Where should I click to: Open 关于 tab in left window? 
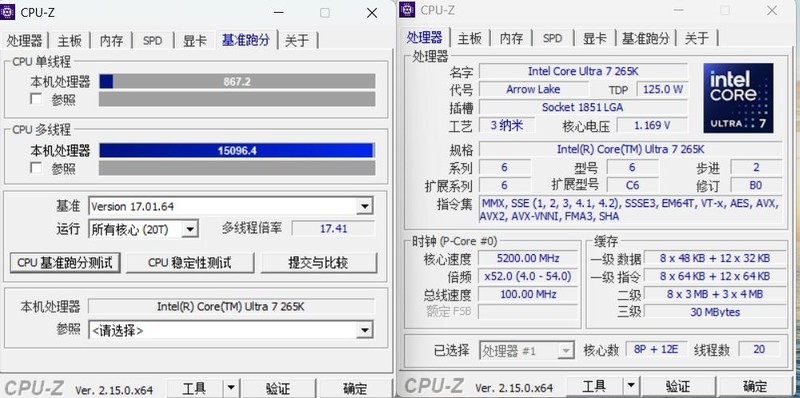pos(297,41)
